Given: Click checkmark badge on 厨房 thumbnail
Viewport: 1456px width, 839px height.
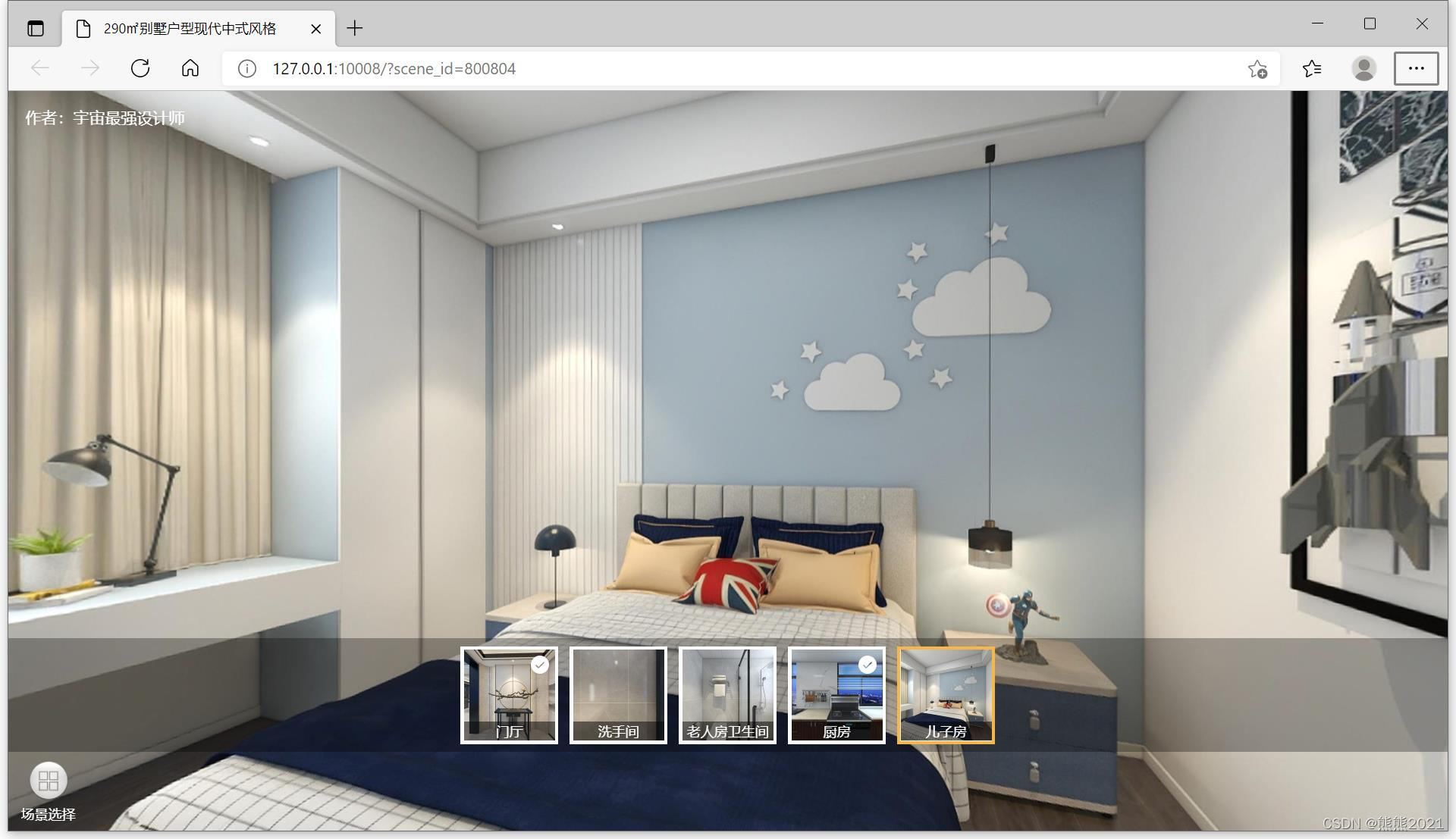Looking at the screenshot, I should pyautogui.click(x=868, y=665).
